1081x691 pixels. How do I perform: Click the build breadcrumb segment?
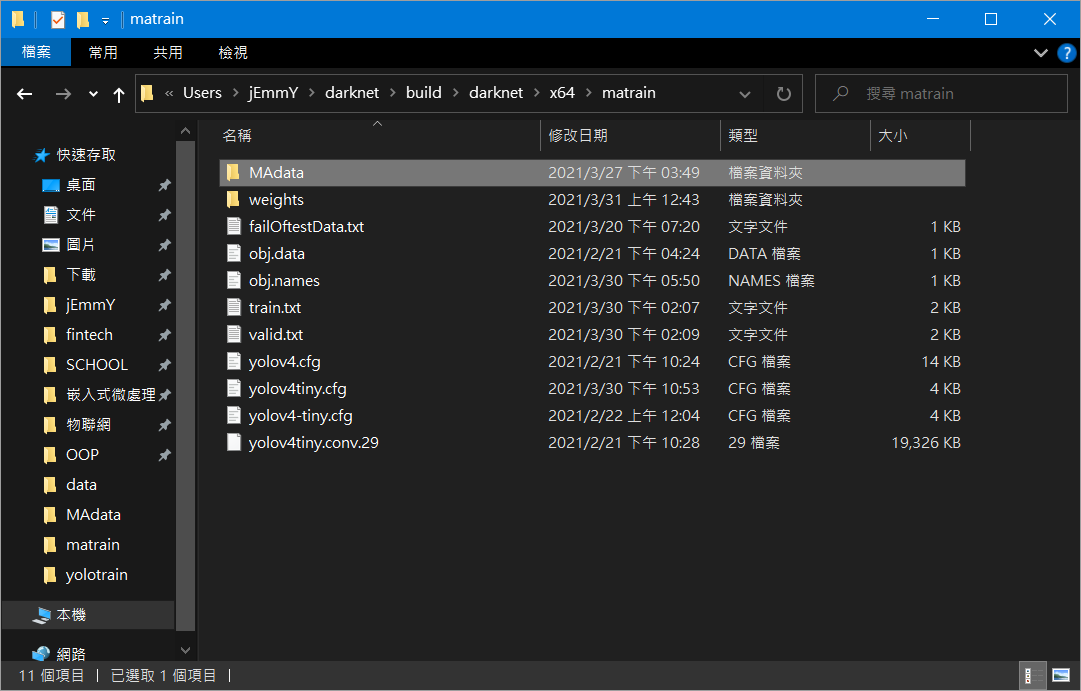pos(423,93)
